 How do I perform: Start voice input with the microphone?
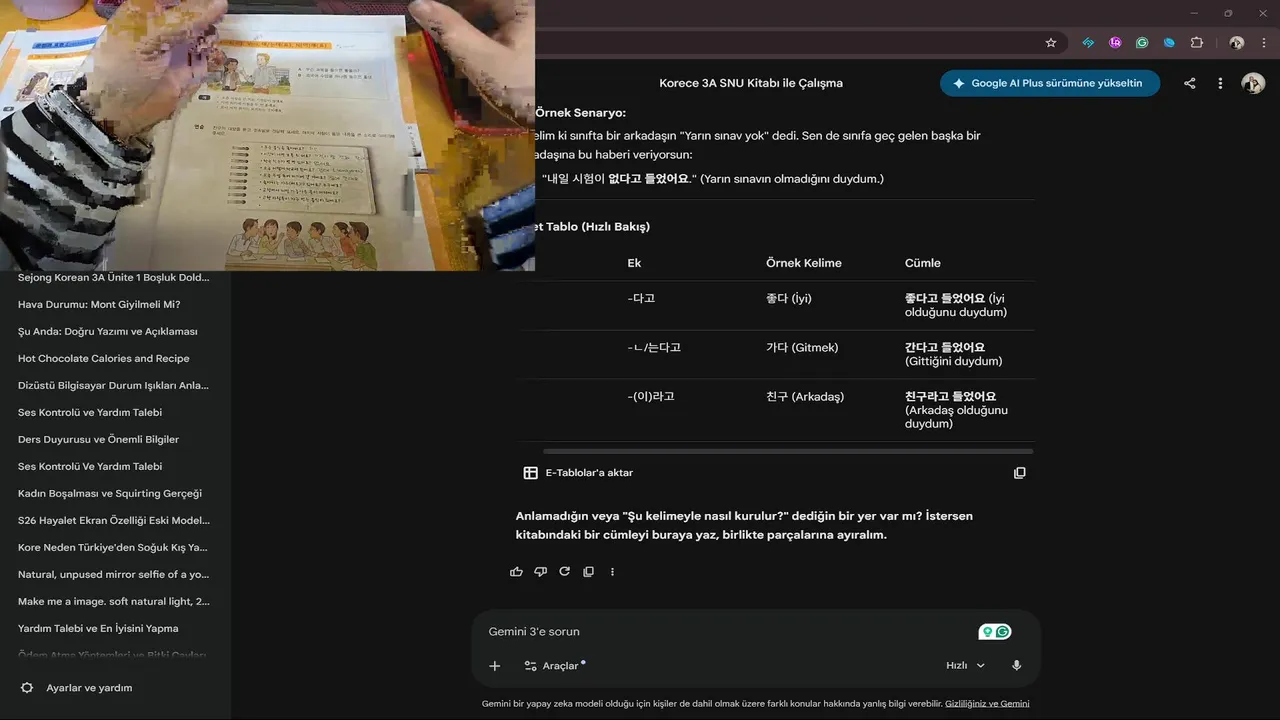1016,666
